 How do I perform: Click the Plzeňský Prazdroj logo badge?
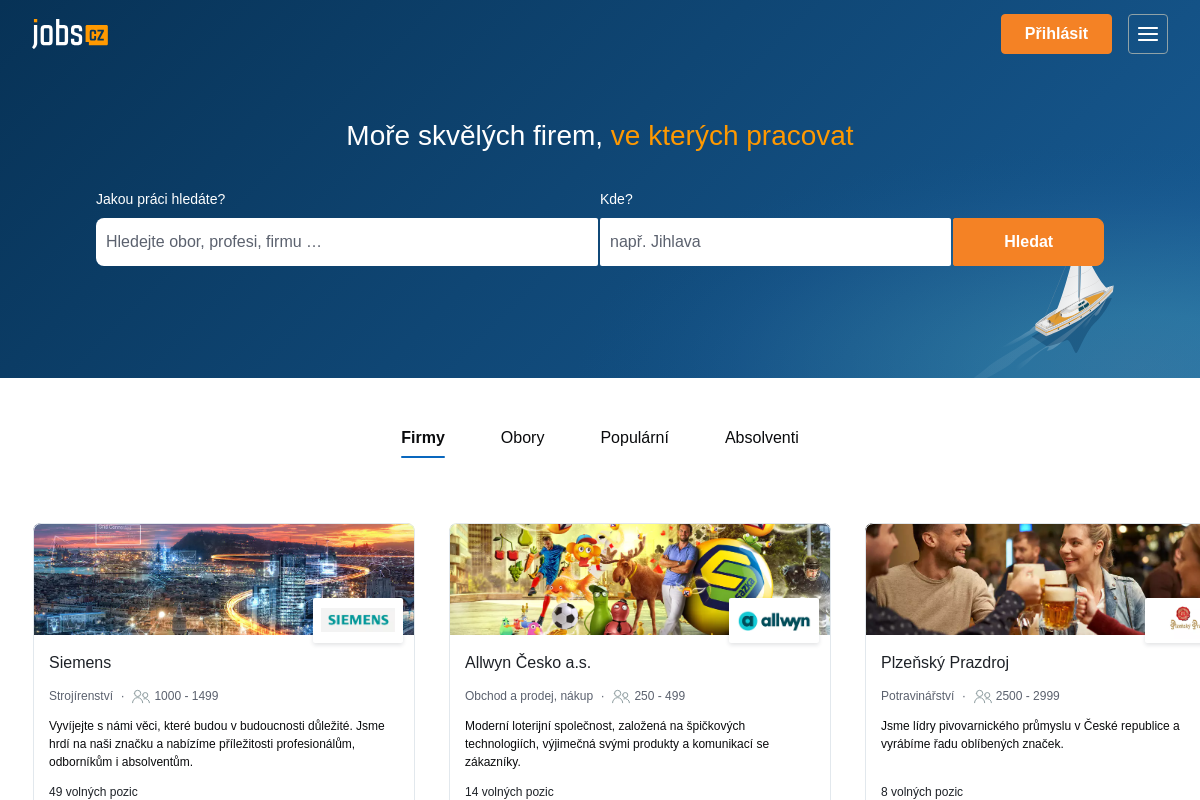click(1186, 619)
